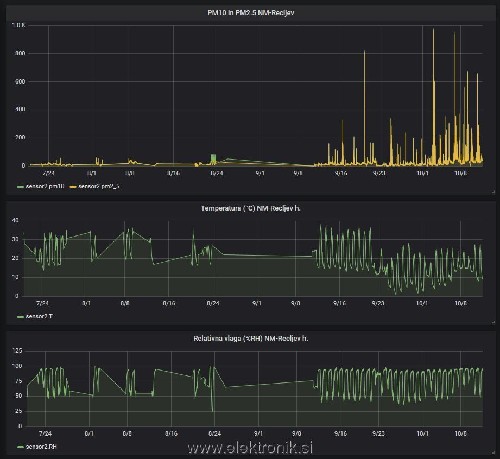Toggle the sensor2 RH legend series

click(41, 446)
